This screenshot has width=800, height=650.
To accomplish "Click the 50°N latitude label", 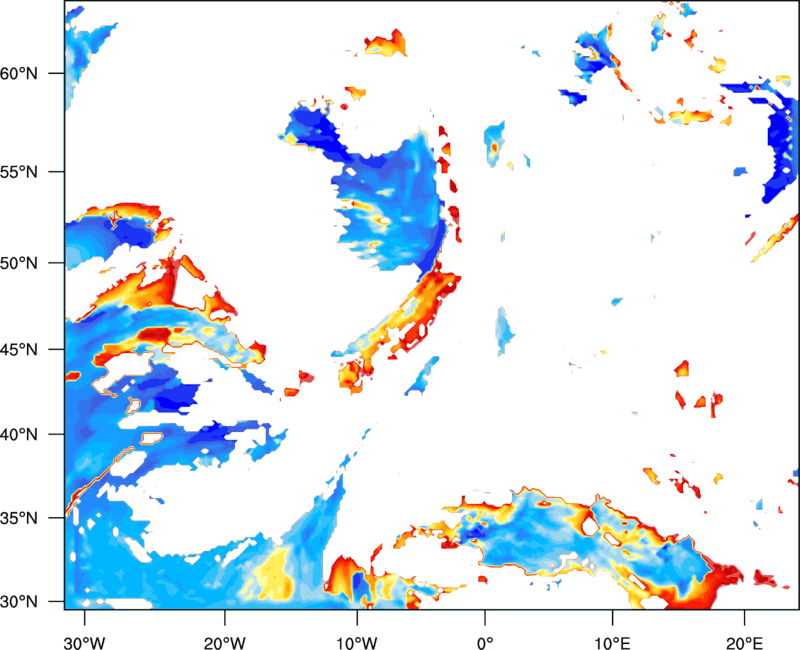I will 19,263.
